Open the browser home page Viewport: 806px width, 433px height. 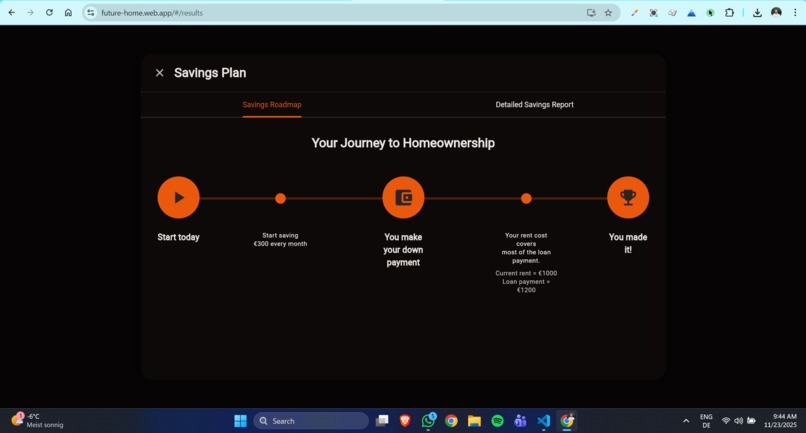(68, 12)
